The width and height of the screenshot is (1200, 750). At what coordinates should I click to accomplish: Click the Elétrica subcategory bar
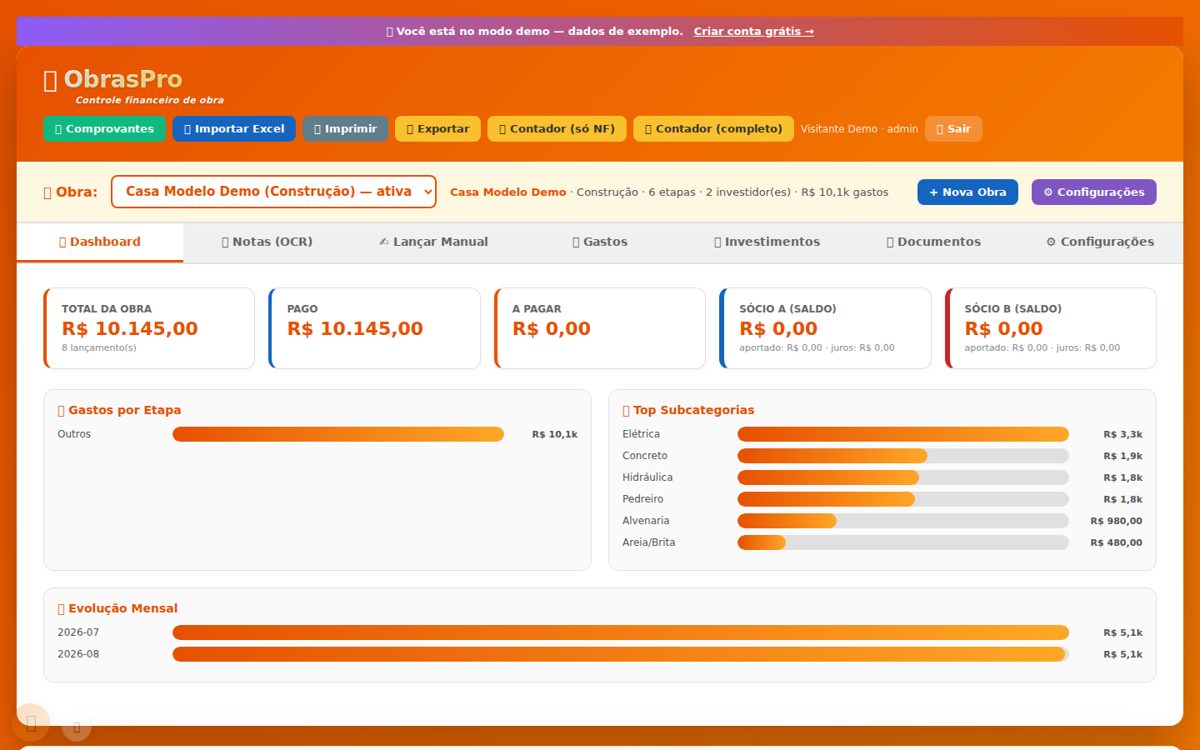(x=903, y=434)
